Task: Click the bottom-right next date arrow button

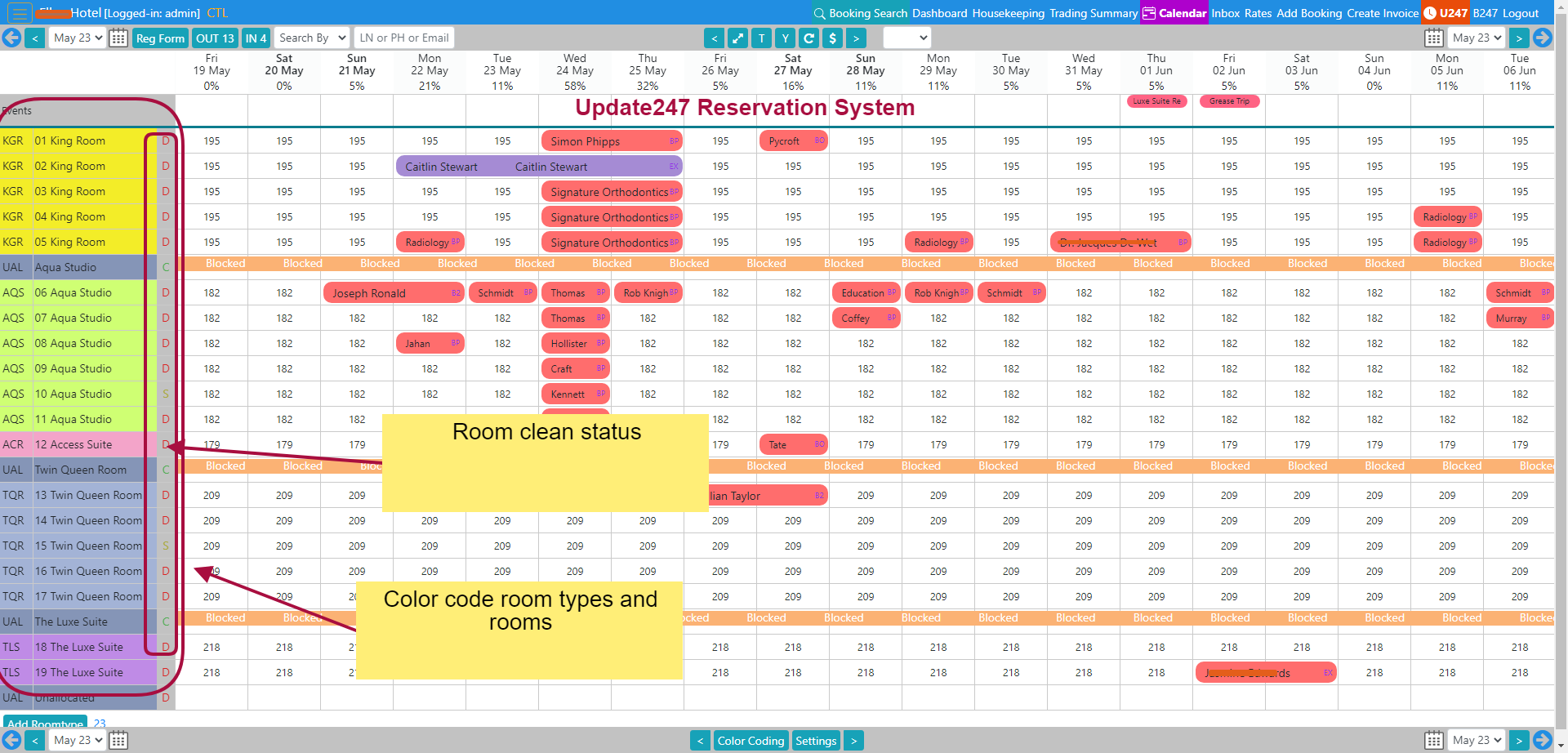Action: (x=1519, y=740)
